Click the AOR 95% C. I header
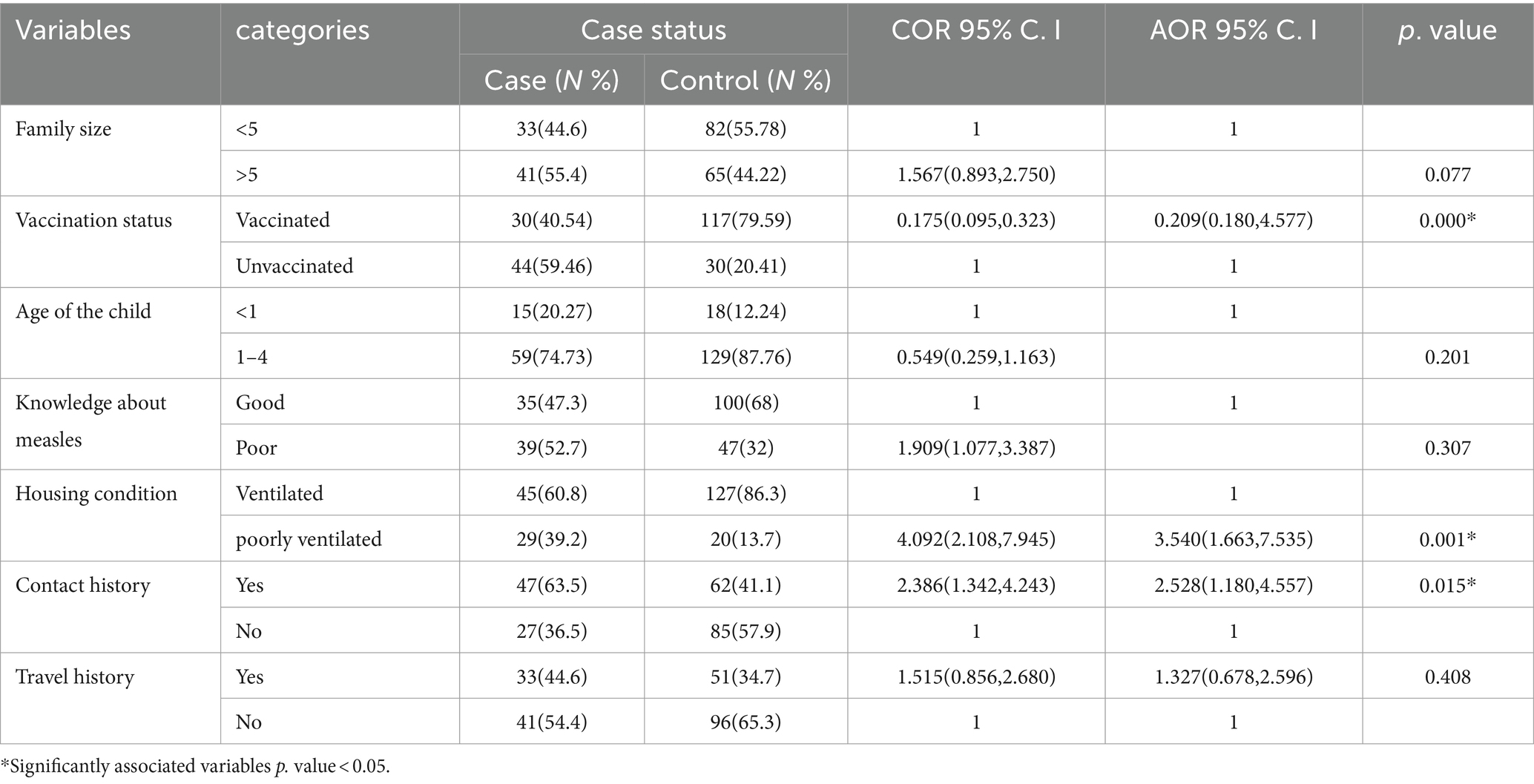Viewport: 1534px width, 784px height. point(1234,30)
